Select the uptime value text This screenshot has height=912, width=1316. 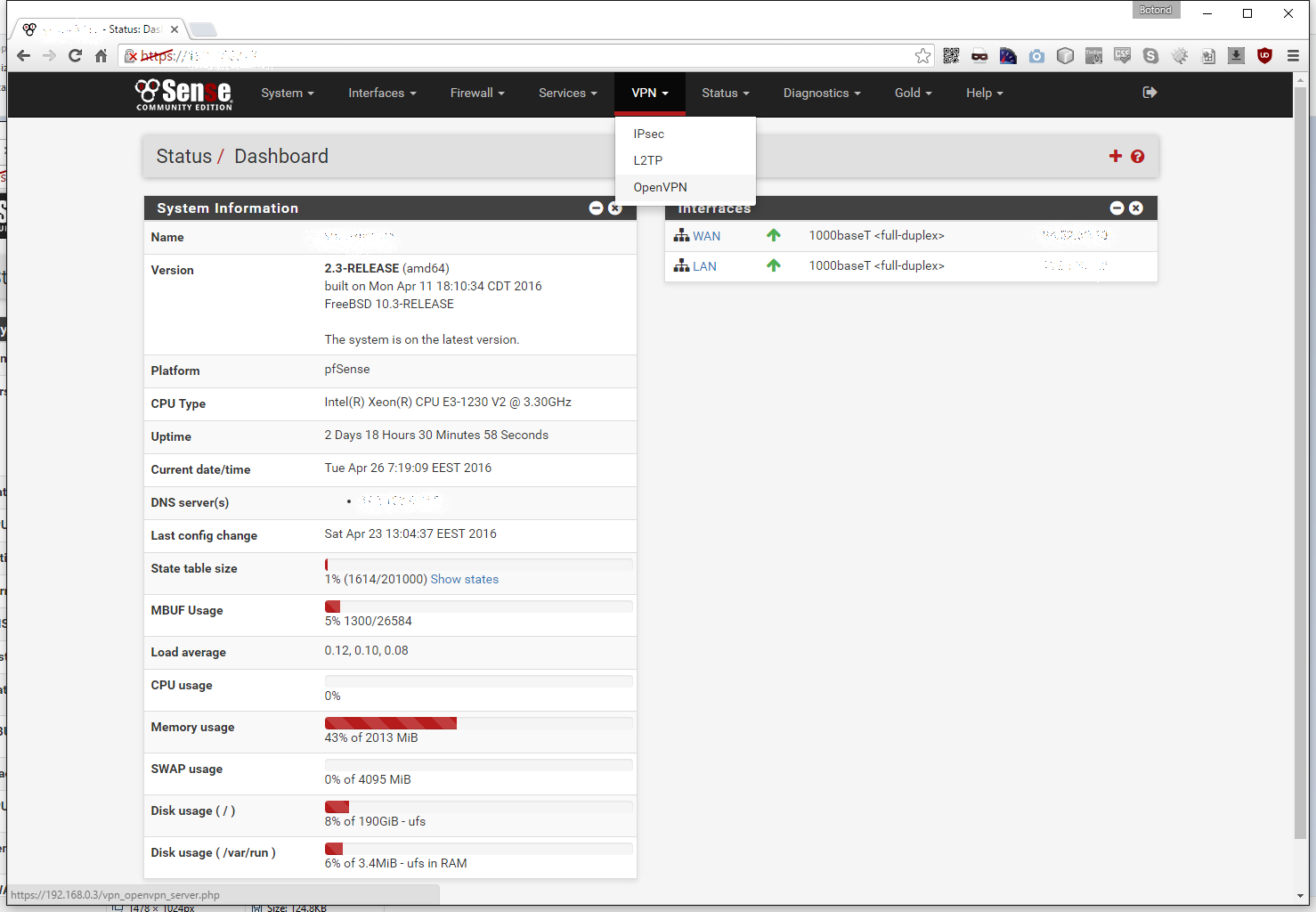(436, 435)
